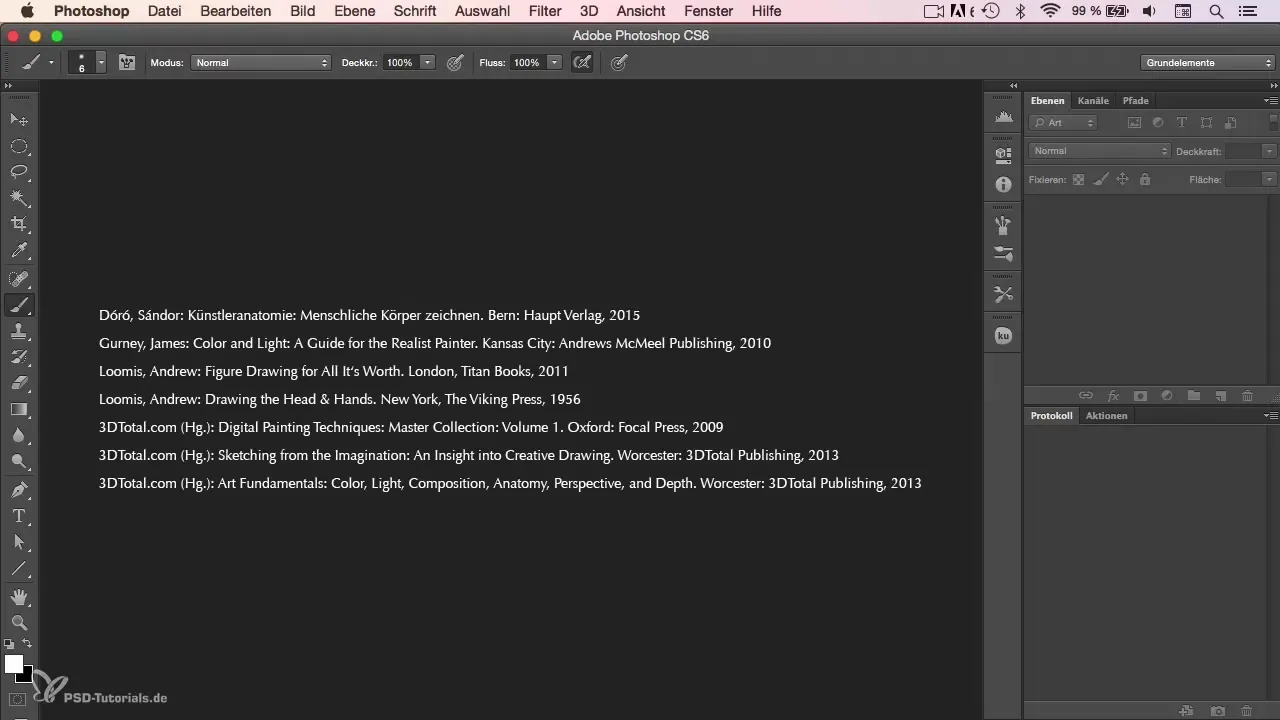The width and height of the screenshot is (1280, 720).
Task: Select the Blur tool
Action: 19,435
